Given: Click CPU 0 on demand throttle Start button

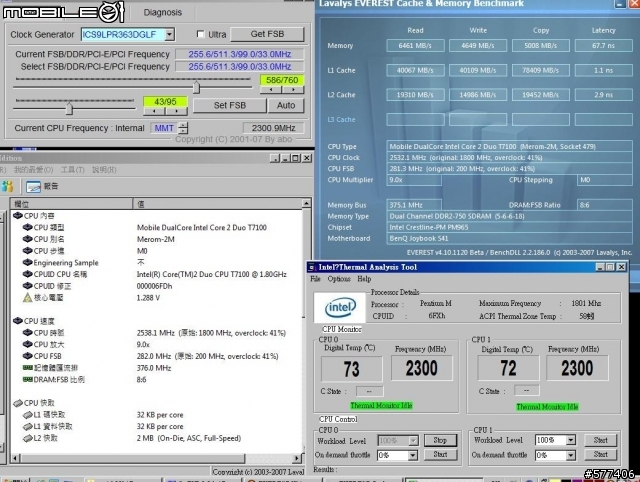Looking at the screenshot, I should [x=440, y=454].
